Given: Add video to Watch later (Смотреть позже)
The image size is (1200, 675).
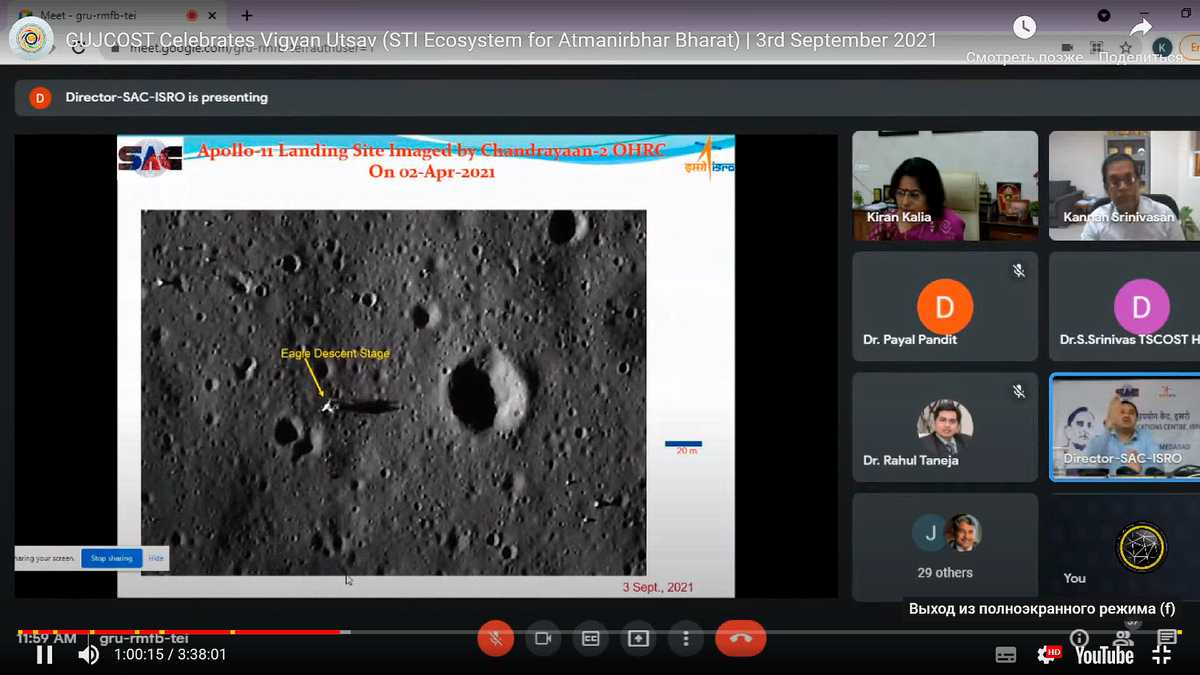Looking at the screenshot, I should pyautogui.click(x=1024, y=40).
